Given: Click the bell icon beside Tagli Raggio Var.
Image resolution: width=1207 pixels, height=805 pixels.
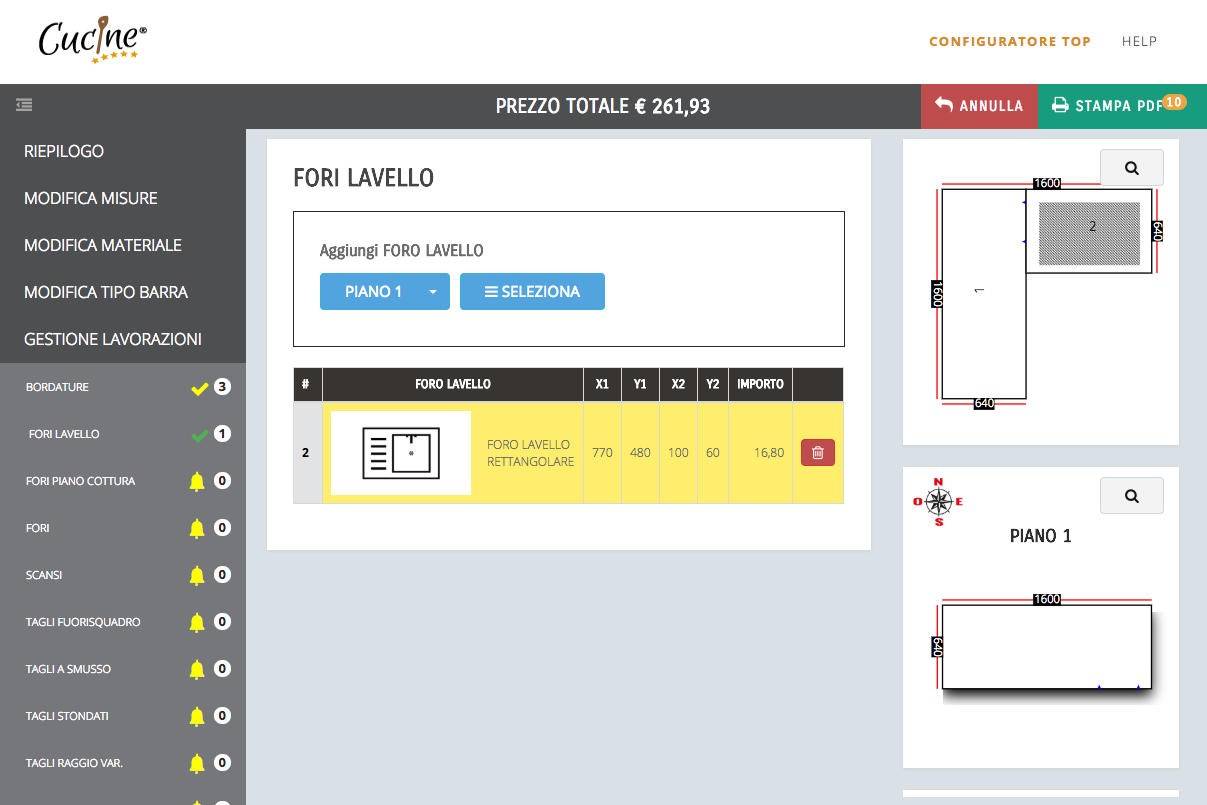Looking at the screenshot, I should (x=197, y=763).
